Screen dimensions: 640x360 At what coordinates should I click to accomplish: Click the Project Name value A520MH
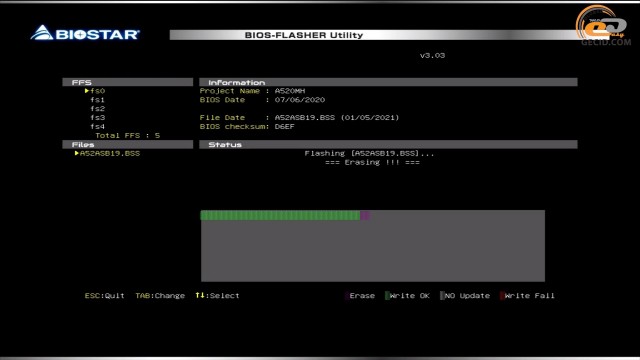(x=290, y=91)
